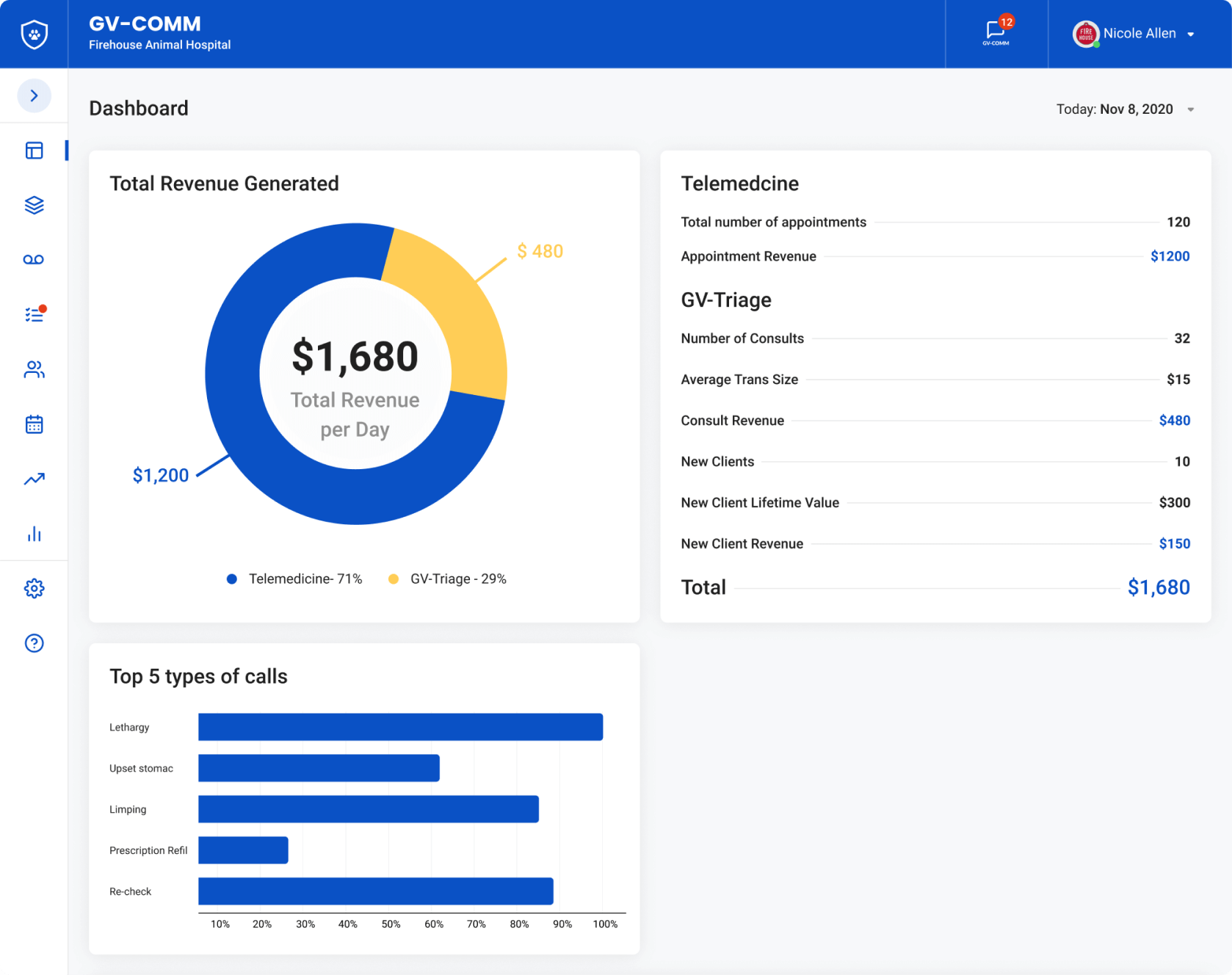Open the task list icon with red dot

[x=35, y=313]
